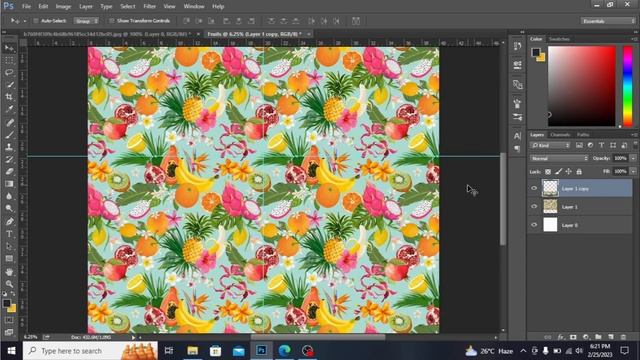
Task: Create a new layer with the new-layer icon
Action: [611, 337]
